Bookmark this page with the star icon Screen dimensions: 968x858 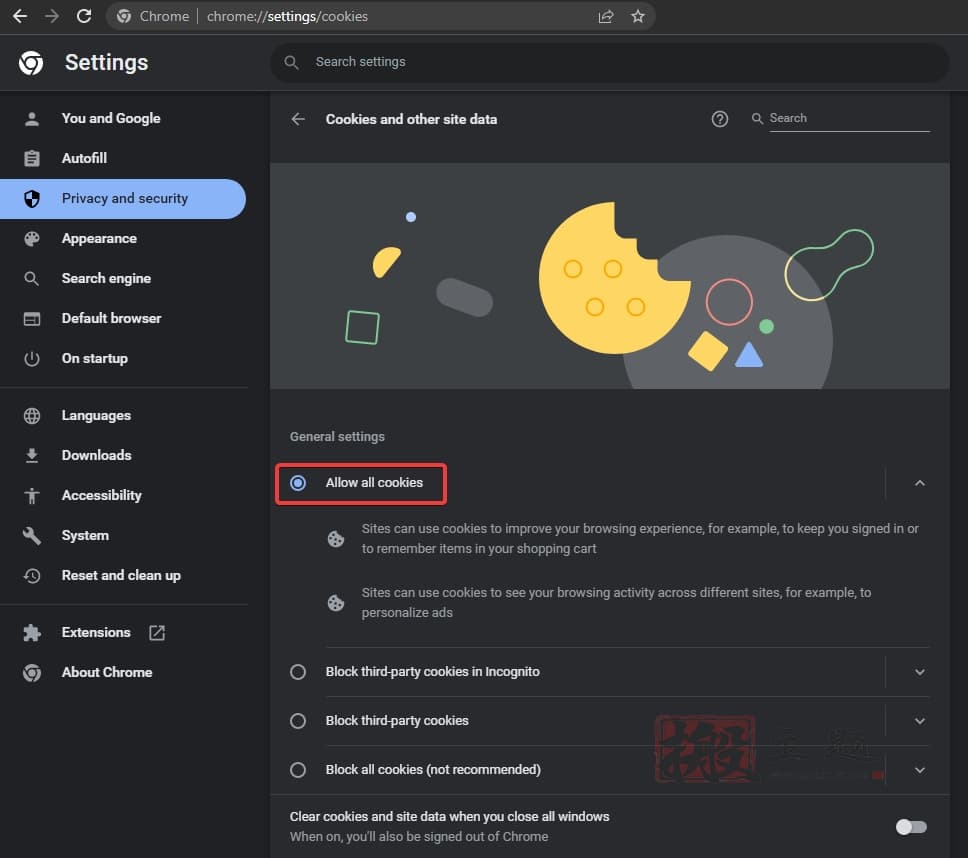pos(638,16)
